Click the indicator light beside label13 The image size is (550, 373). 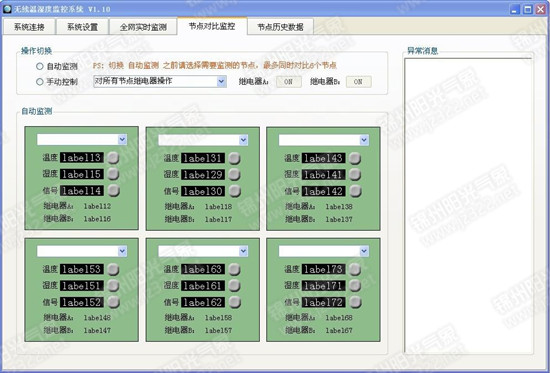coord(113,158)
